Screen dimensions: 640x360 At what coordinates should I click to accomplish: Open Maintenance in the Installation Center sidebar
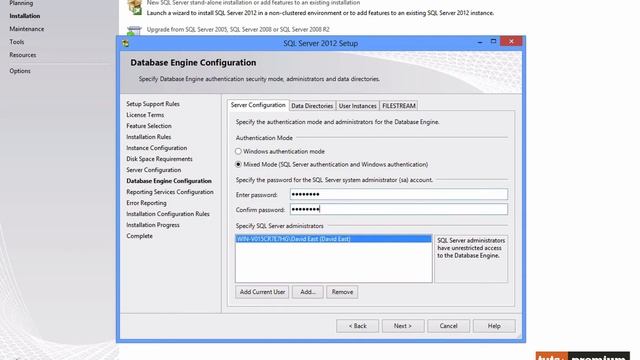pyautogui.click(x=27, y=29)
